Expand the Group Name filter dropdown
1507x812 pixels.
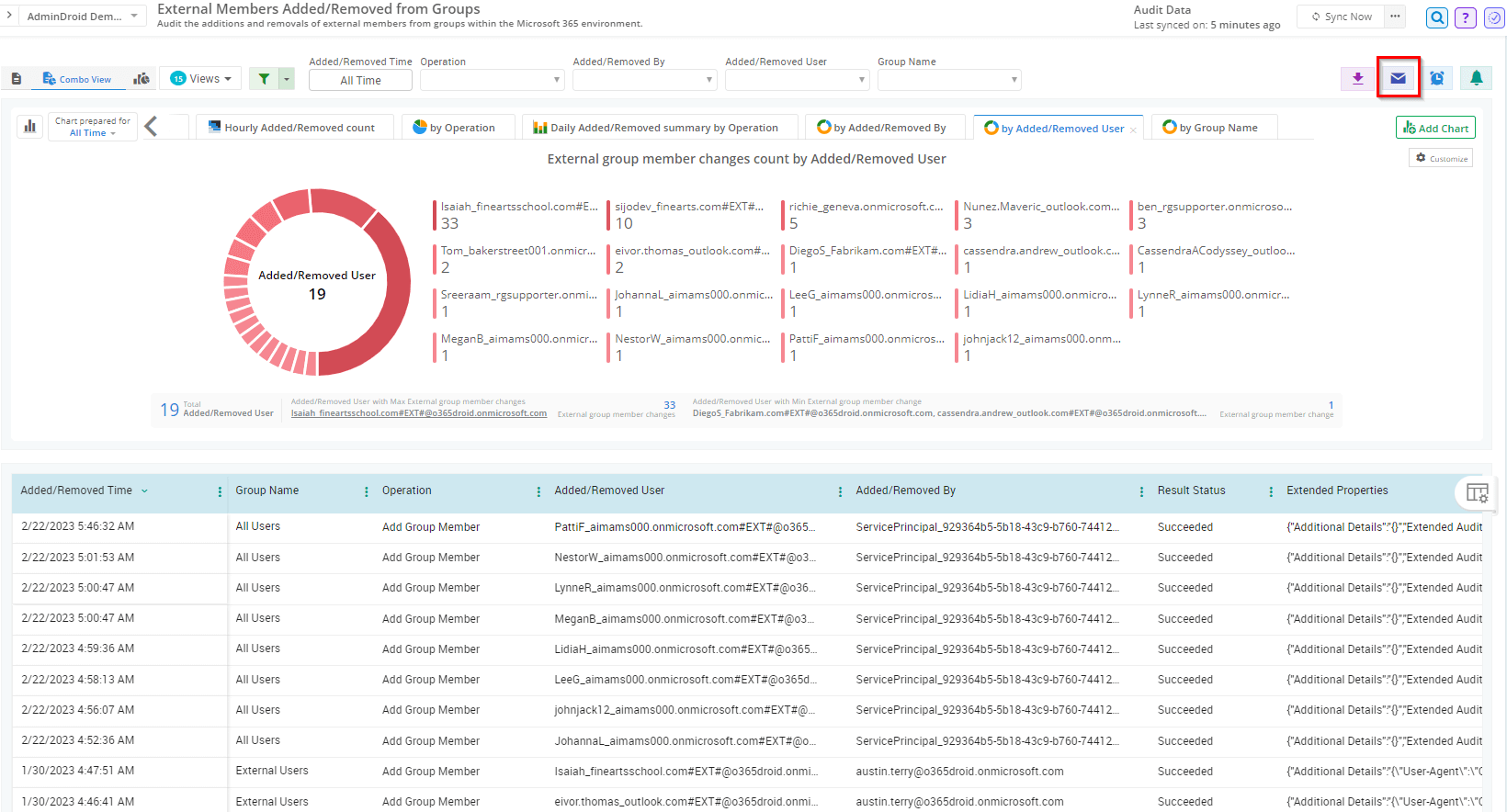pos(948,80)
